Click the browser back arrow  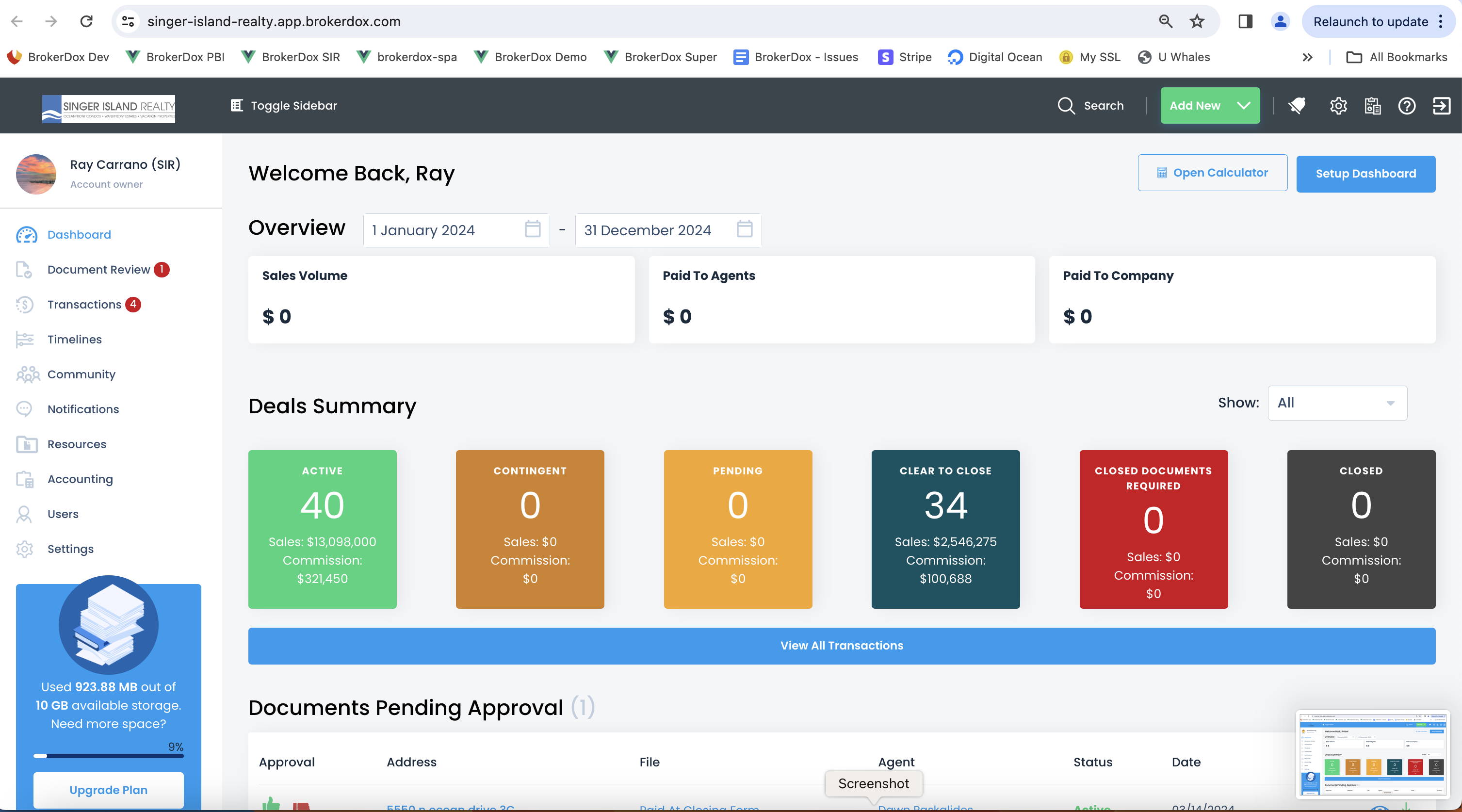tap(17, 21)
